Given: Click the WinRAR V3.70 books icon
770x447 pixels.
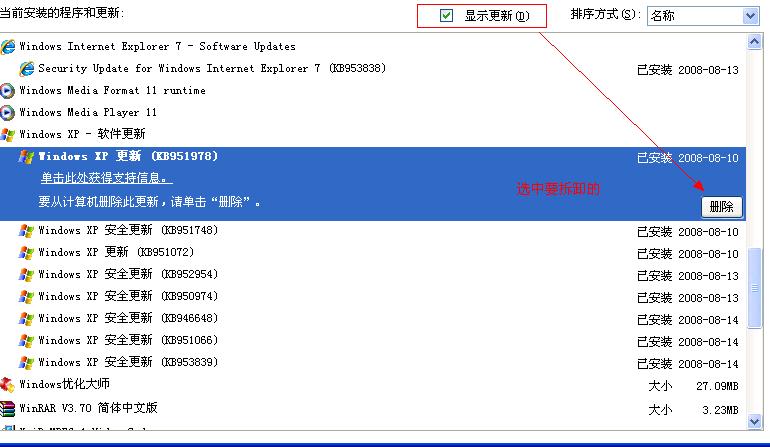Looking at the screenshot, I should pos(7,408).
